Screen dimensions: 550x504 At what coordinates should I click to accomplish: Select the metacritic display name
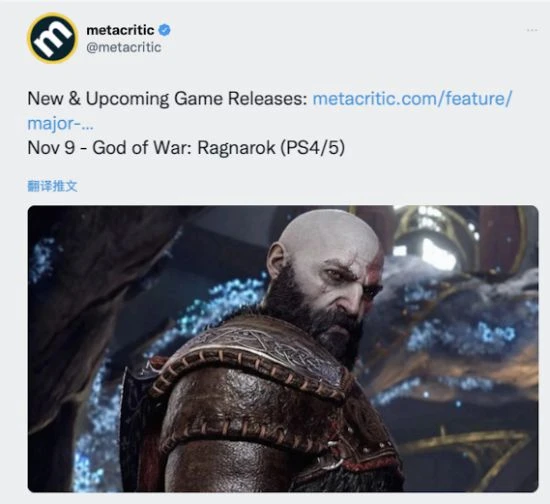tap(120, 30)
